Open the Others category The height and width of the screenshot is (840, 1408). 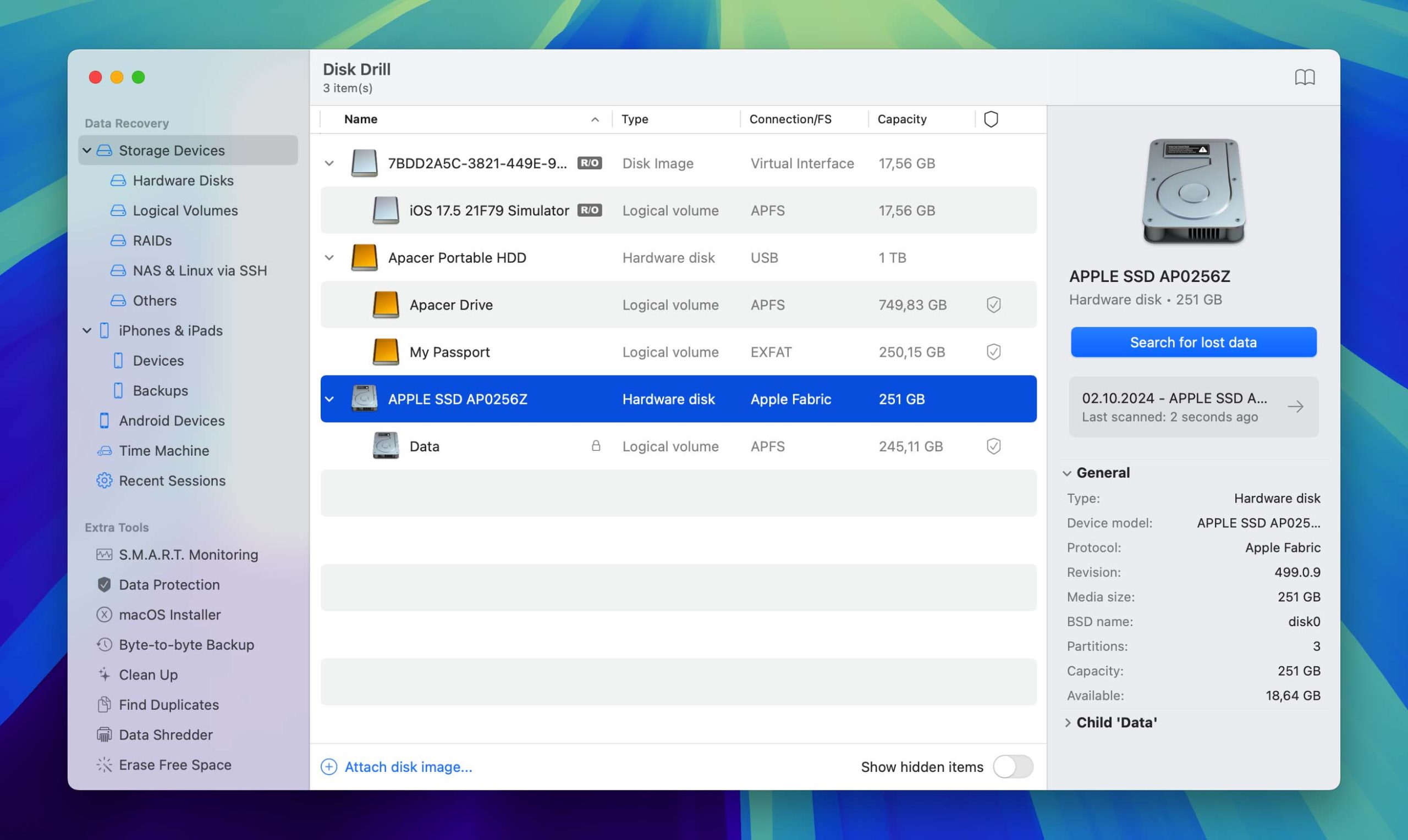point(155,301)
